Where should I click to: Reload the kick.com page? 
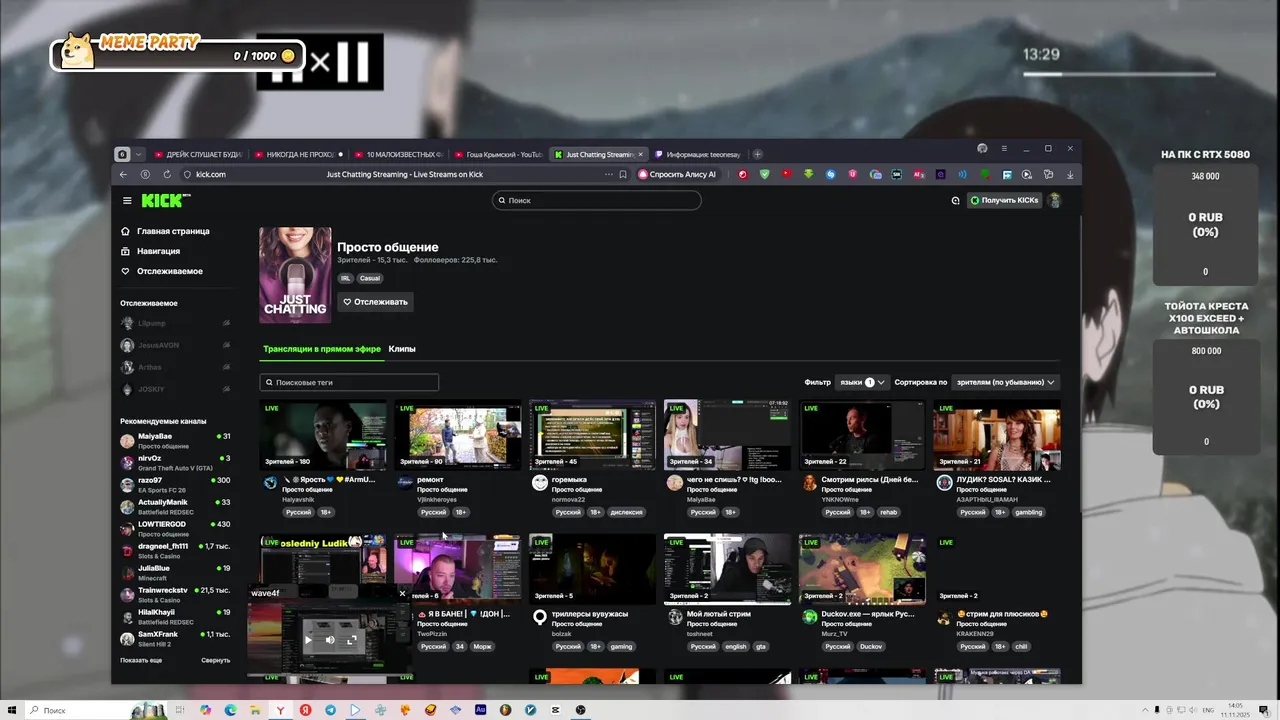166,174
